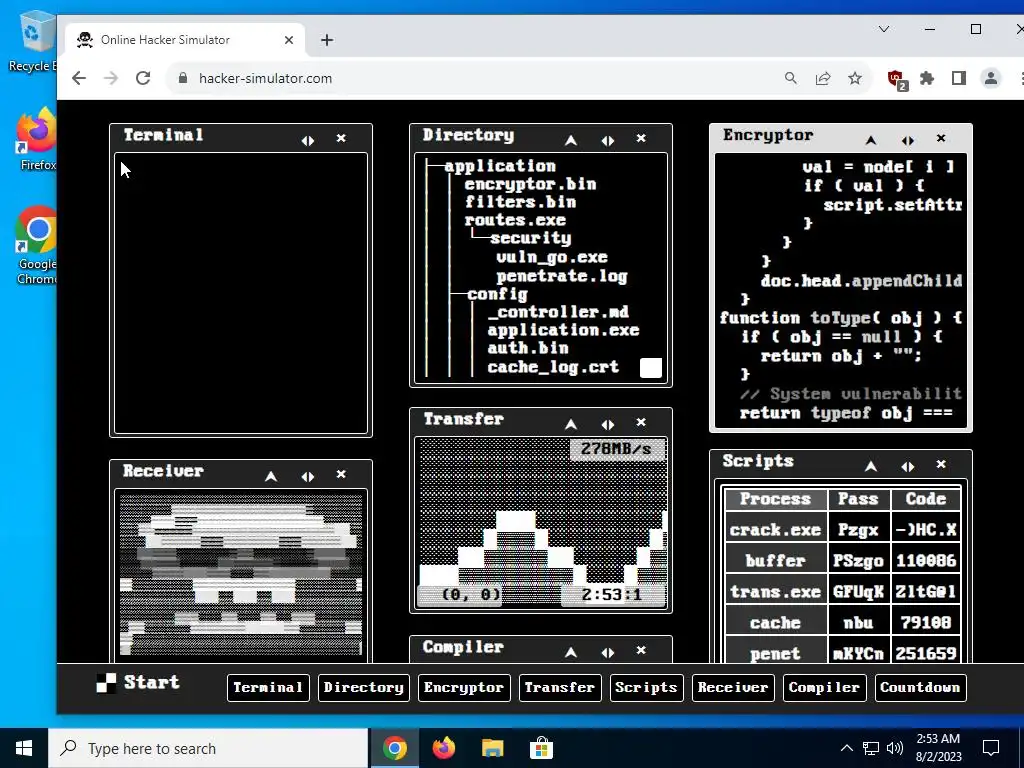Collapse the Directory panel with its up arrow

click(571, 140)
